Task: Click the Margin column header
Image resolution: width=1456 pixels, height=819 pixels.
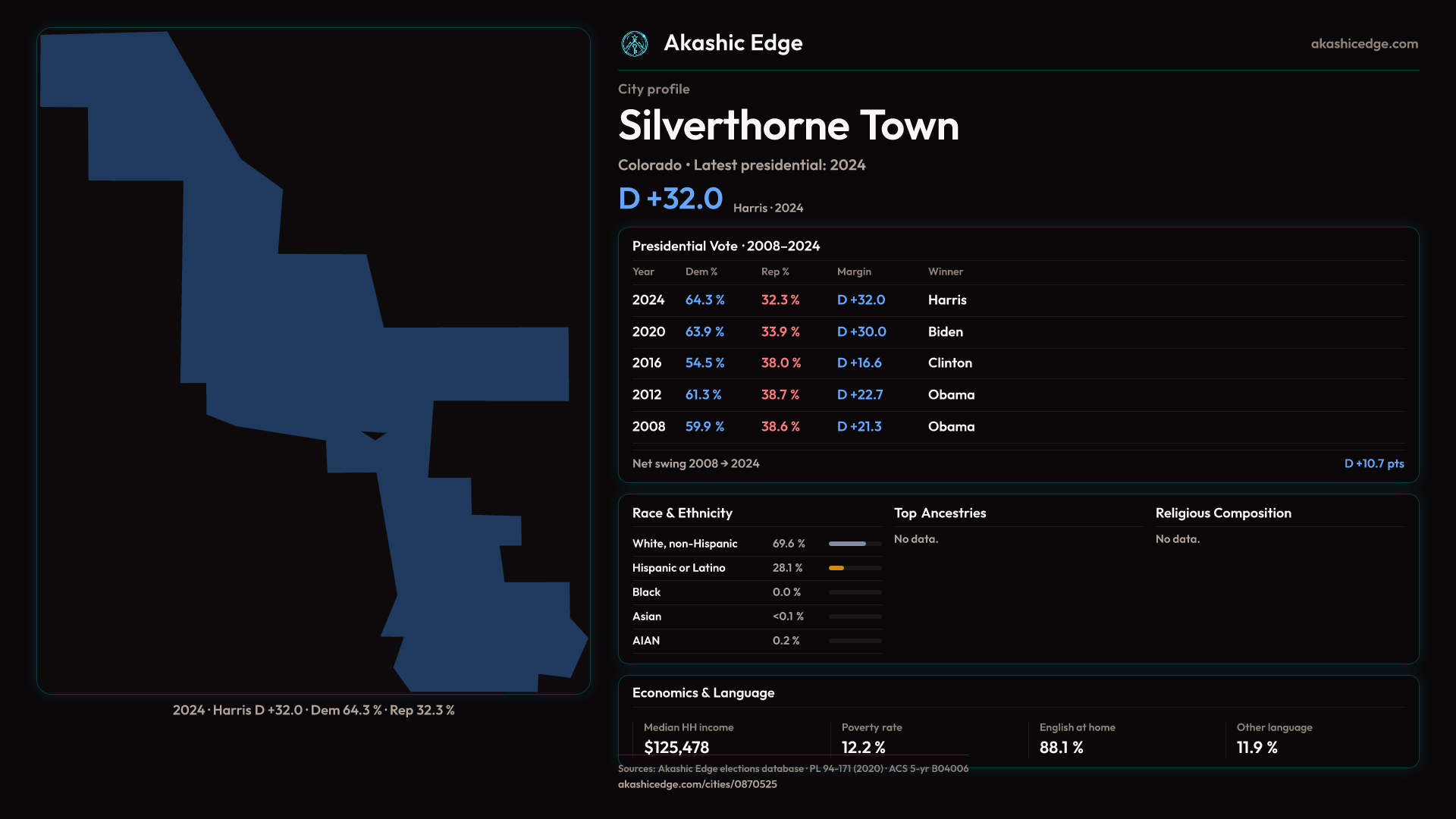Action: [x=854, y=271]
